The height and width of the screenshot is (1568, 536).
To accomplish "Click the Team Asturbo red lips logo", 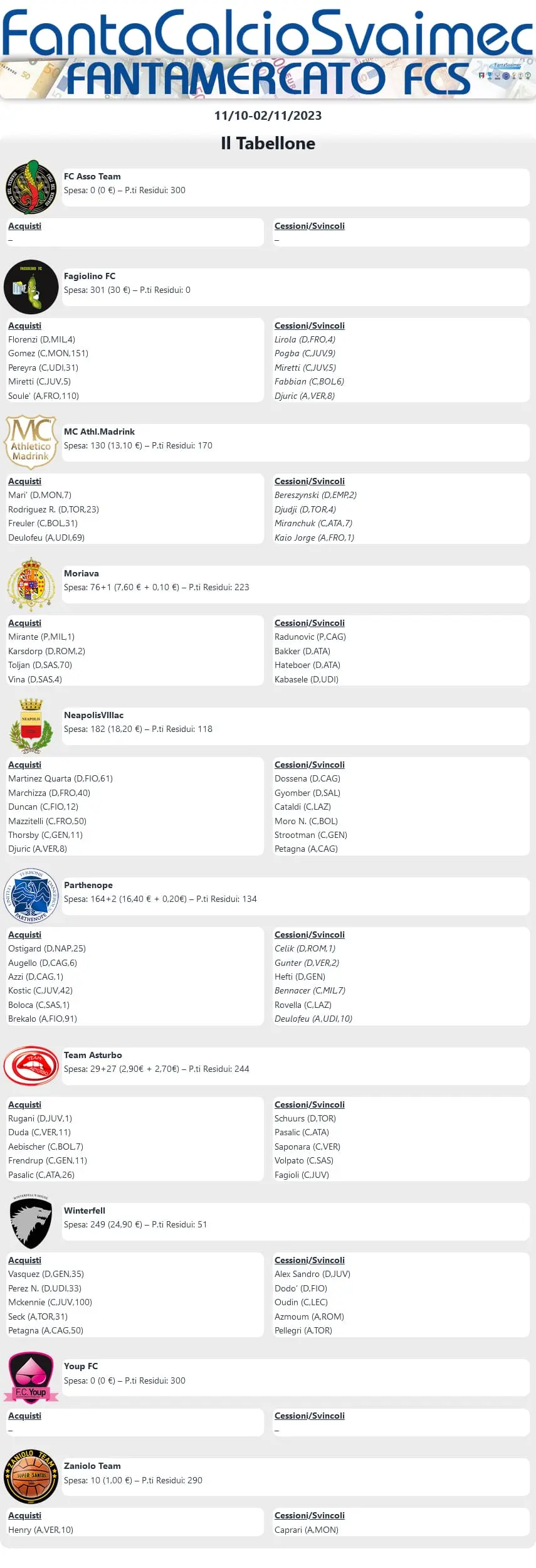I will [x=31, y=1066].
